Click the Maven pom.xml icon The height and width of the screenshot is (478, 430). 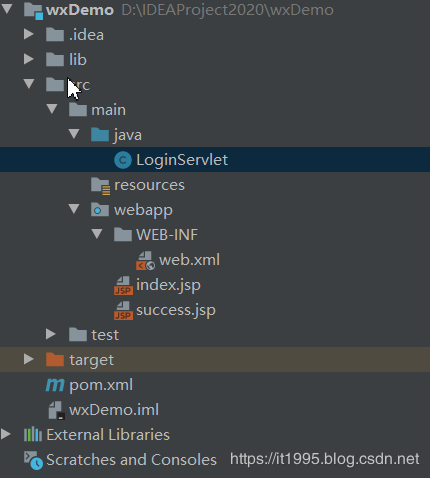(55, 385)
